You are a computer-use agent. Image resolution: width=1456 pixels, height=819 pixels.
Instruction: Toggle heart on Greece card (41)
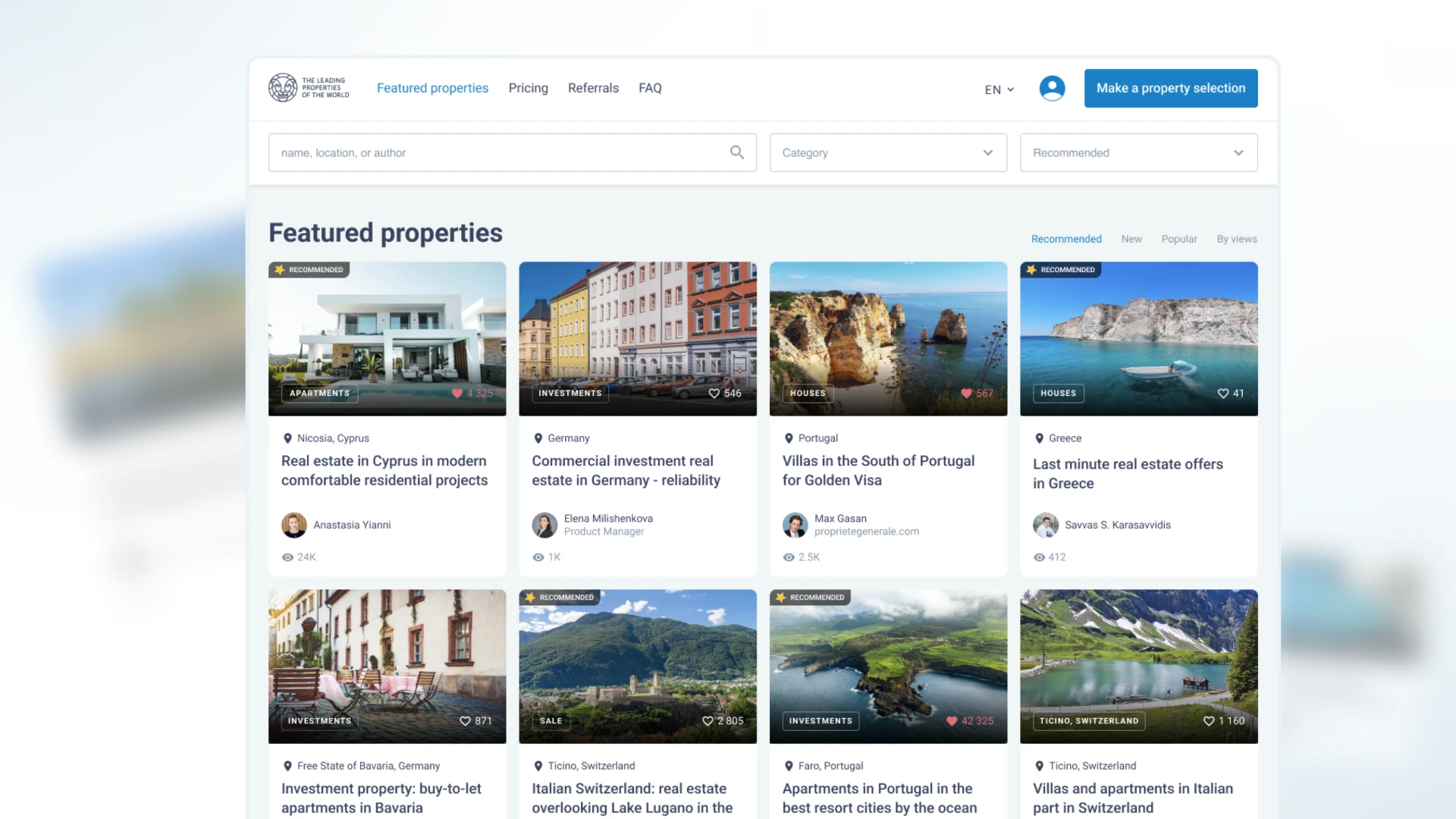1222,394
